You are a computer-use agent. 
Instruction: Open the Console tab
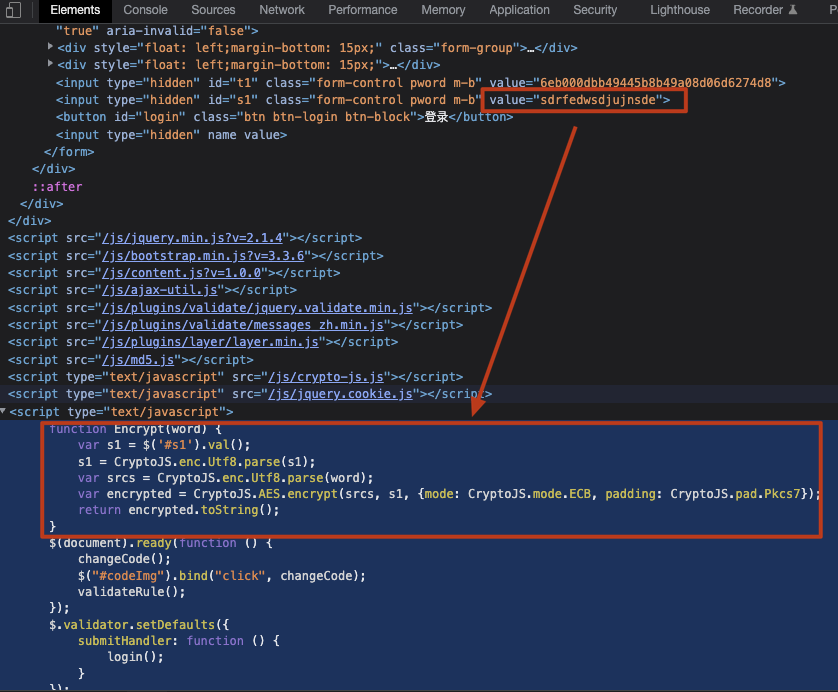(145, 10)
